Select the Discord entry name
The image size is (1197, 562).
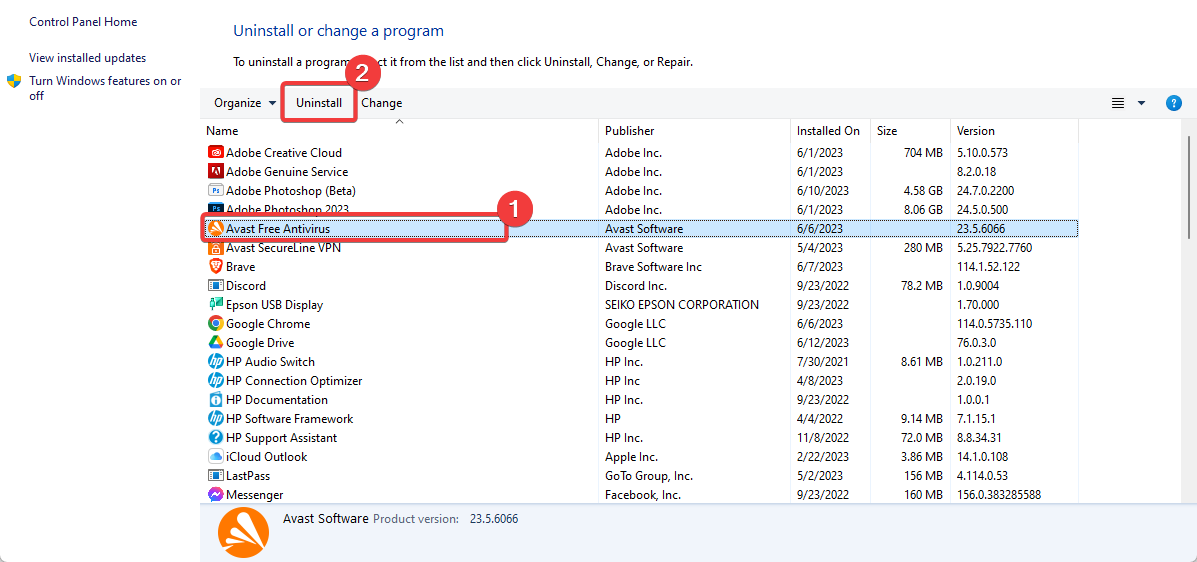[x=246, y=286]
